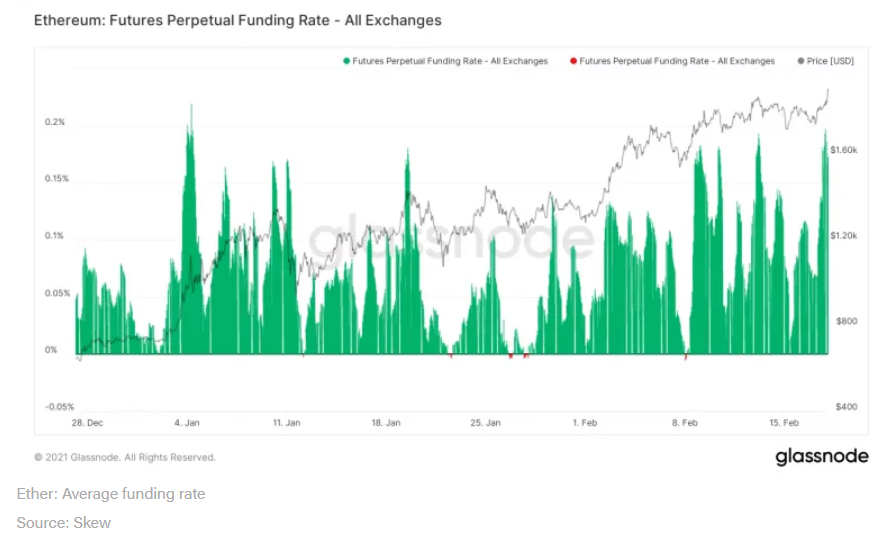Click the red series legend label text
895x544 pixels.
click(677, 61)
